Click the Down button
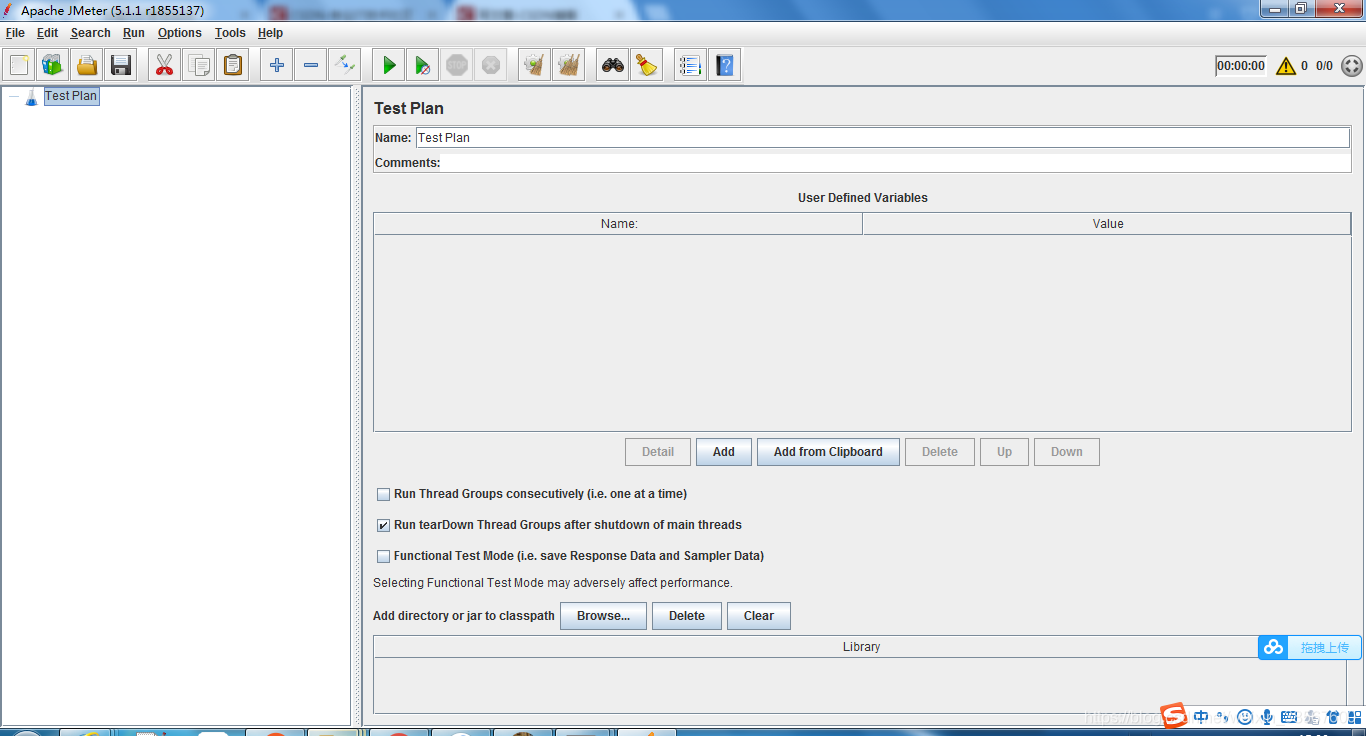 click(x=1067, y=452)
